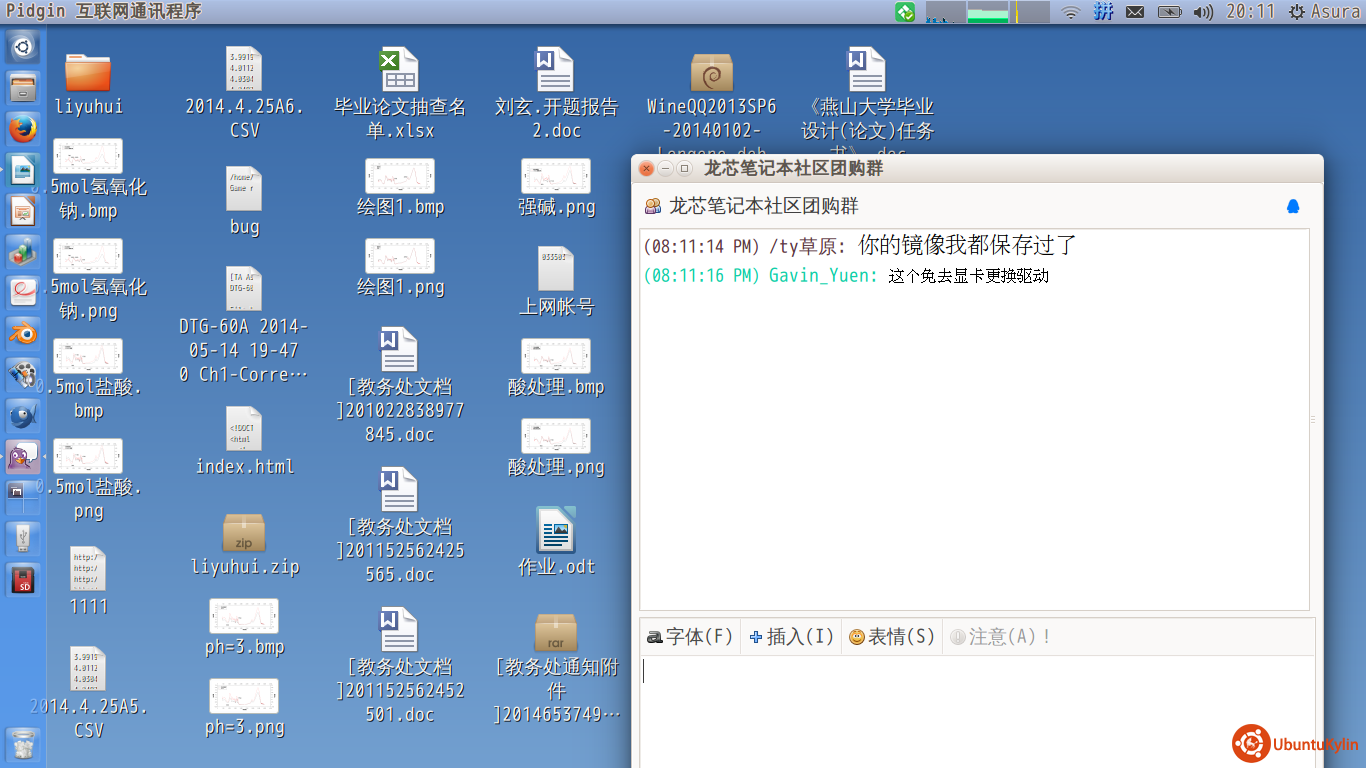Click the blue QQ penguin protocol icon
Screen dimensions: 1366x768
coord(1292,206)
